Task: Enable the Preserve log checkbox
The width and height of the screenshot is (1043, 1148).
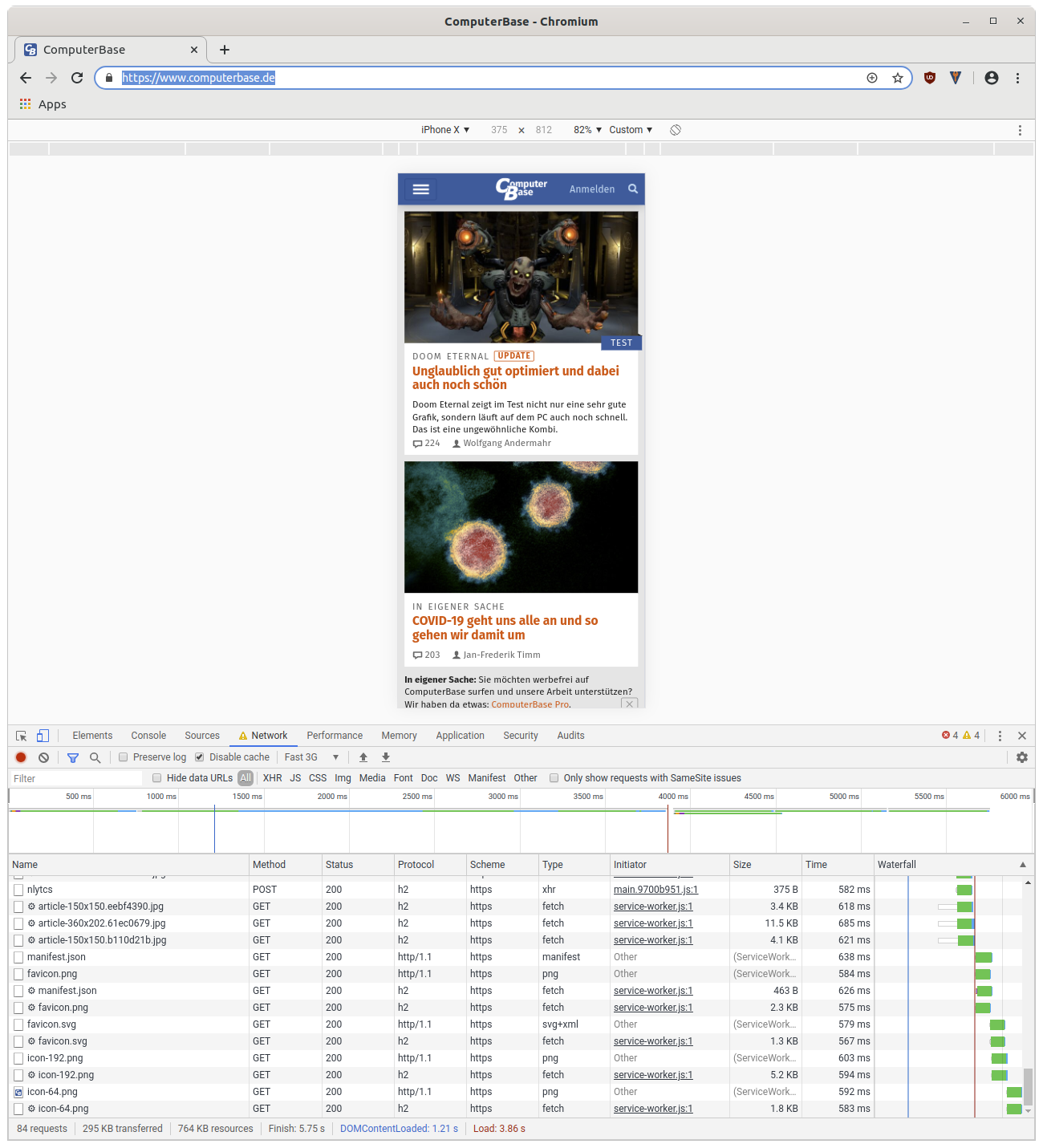Action: click(x=124, y=757)
